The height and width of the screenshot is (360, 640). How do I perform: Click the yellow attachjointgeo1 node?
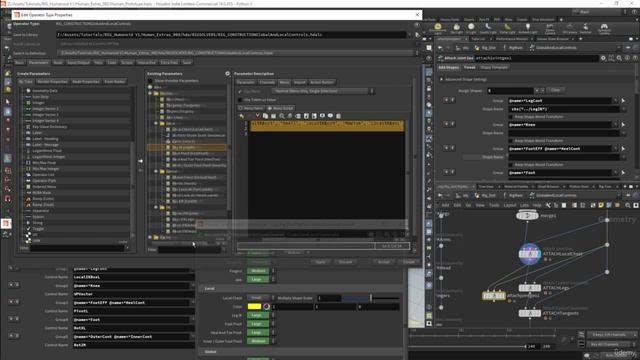pyautogui.click(x=494, y=296)
